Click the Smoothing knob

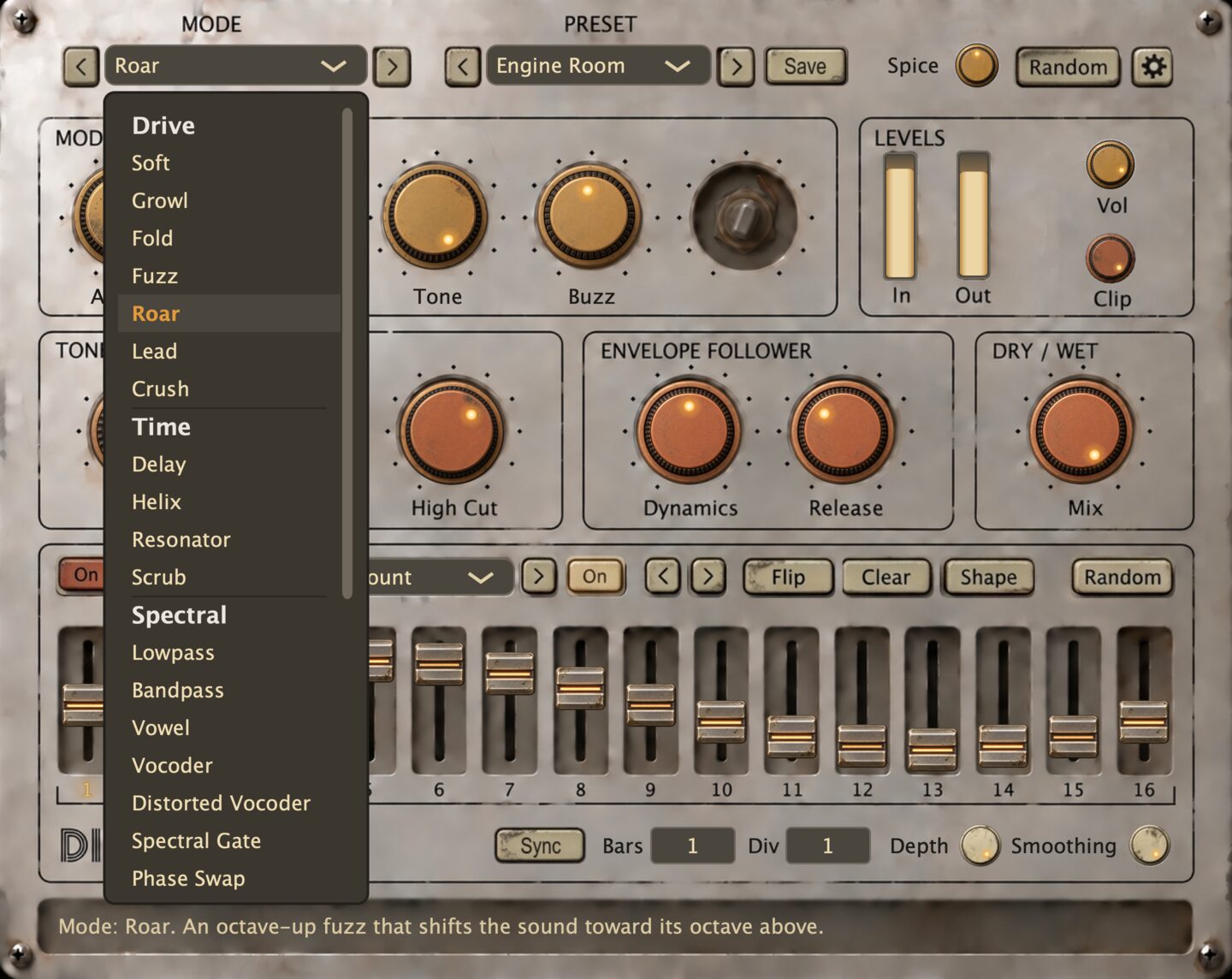pos(1149,845)
